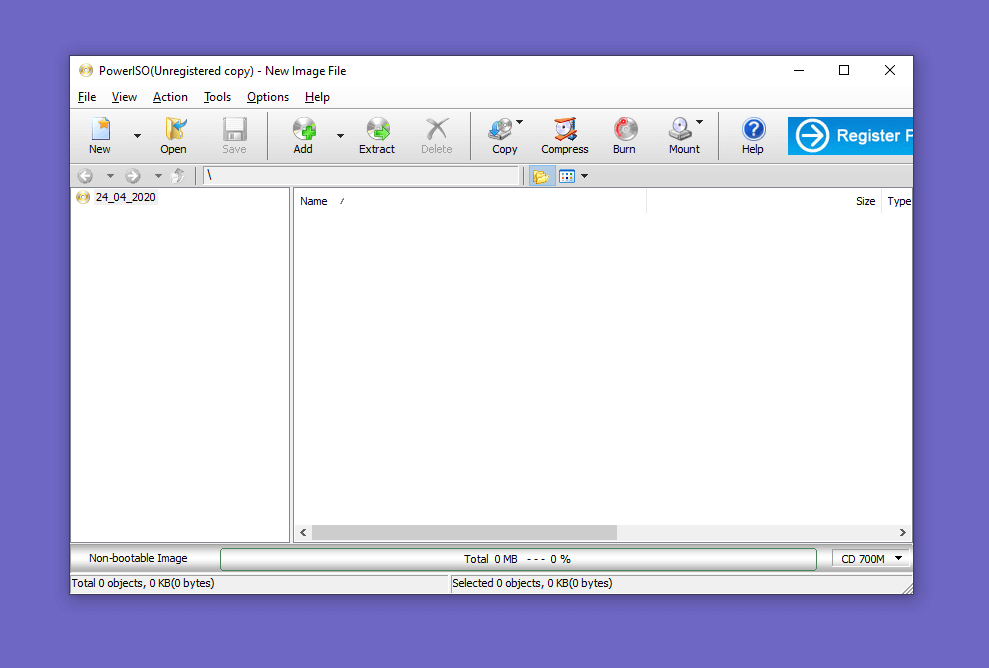Click the view mode icon

pos(567,176)
